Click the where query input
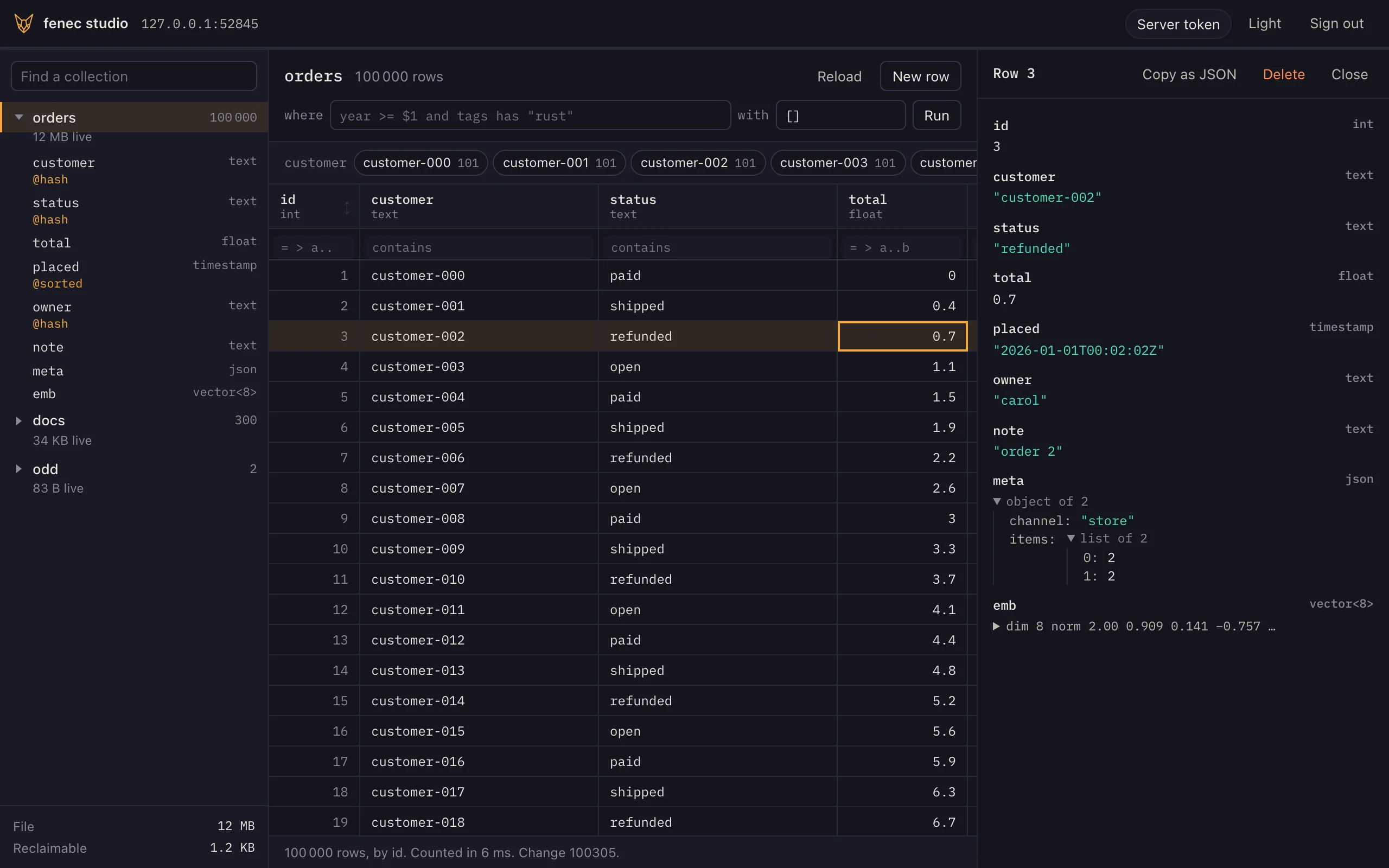The width and height of the screenshot is (1389, 868). click(x=530, y=116)
